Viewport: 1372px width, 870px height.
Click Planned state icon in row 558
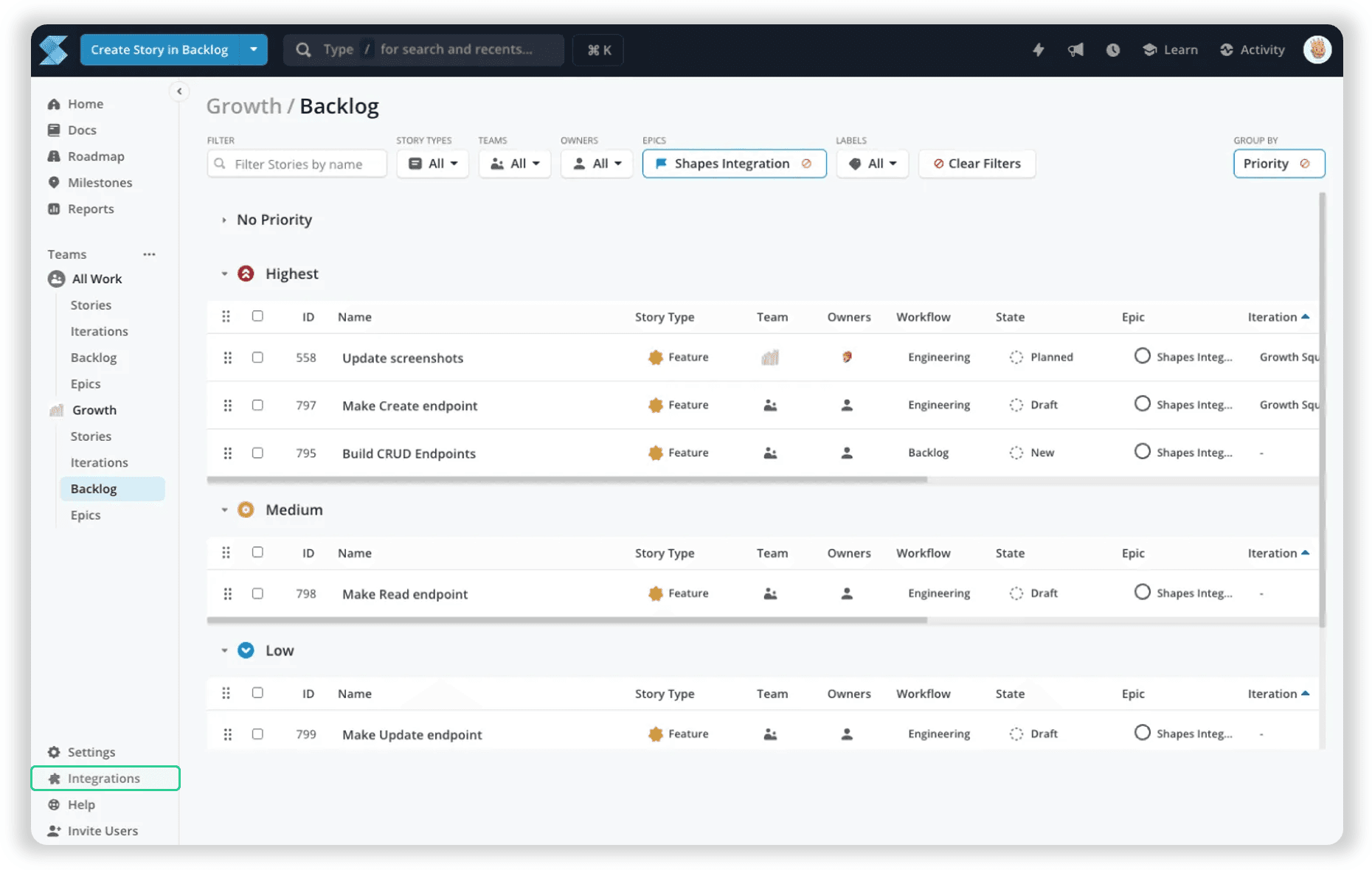tap(1016, 357)
